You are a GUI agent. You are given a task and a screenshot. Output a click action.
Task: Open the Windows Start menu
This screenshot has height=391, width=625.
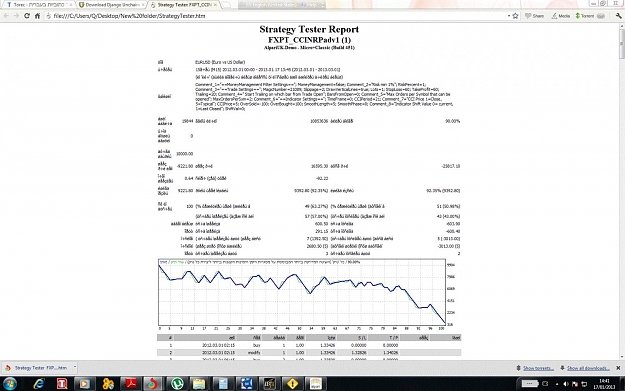[x=10, y=384]
